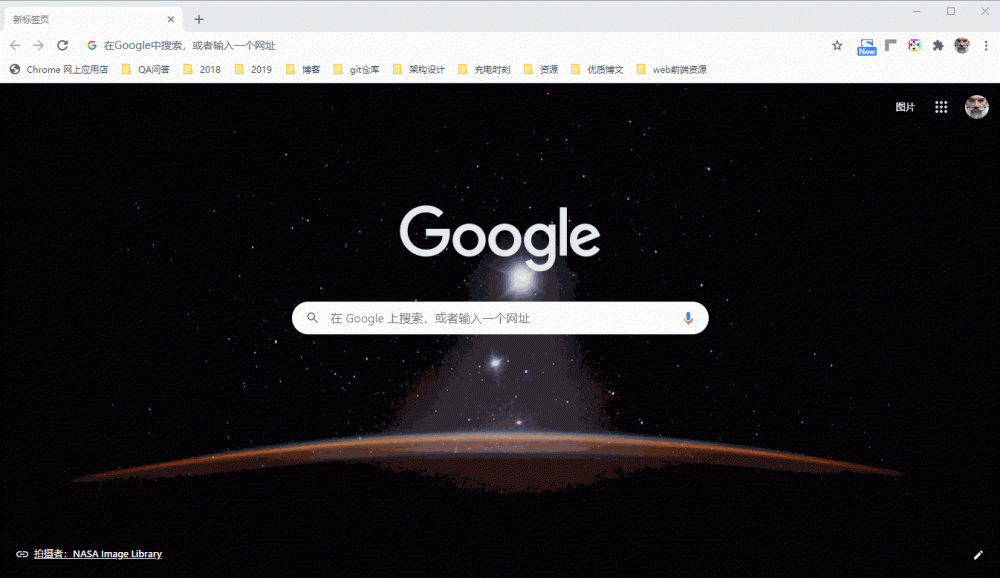Image resolution: width=1000 pixels, height=578 pixels.
Task: Click the background customize pencil icon
Action: (x=978, y=554)
